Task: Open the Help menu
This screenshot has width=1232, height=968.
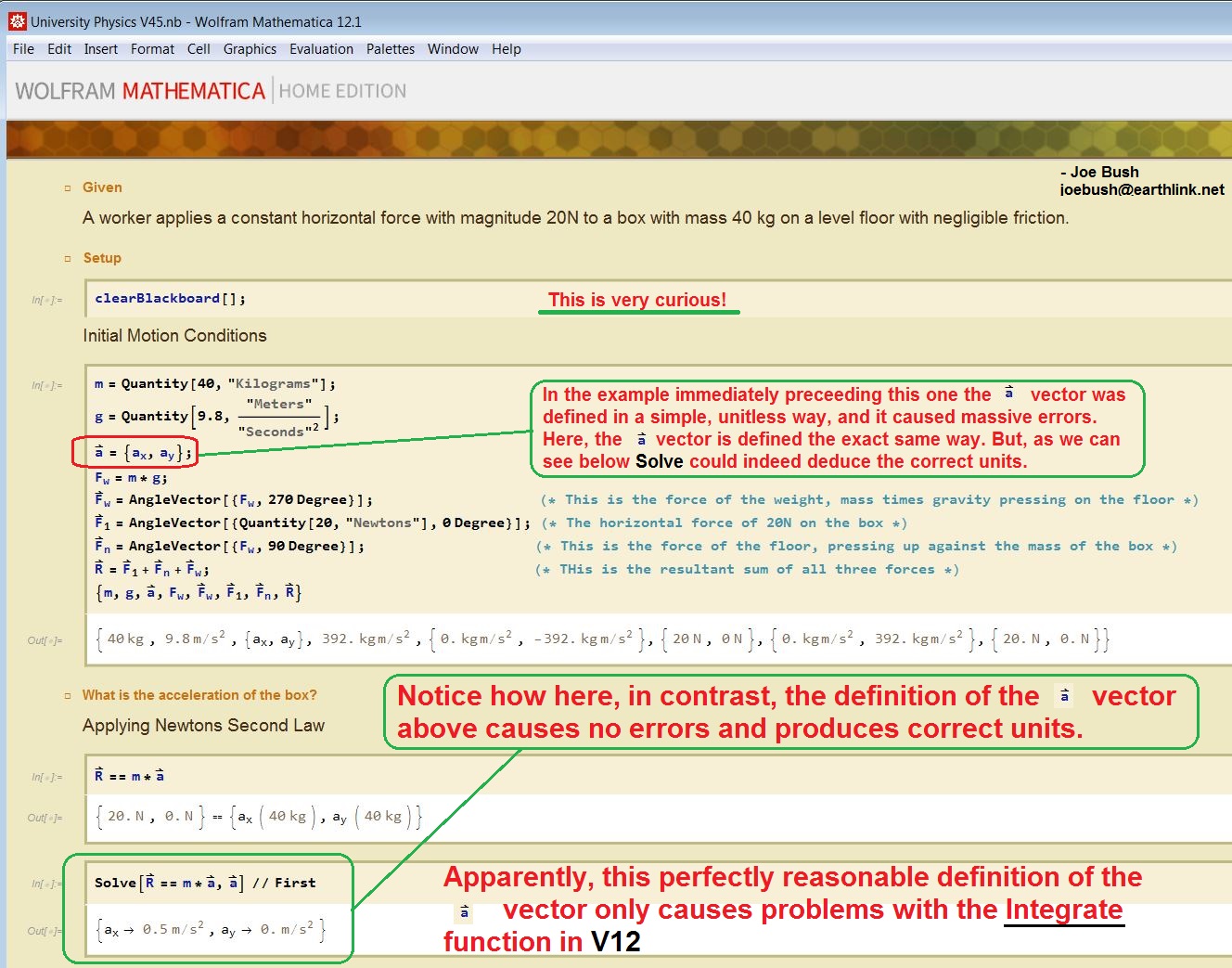Action: click(x=506, y=49)
